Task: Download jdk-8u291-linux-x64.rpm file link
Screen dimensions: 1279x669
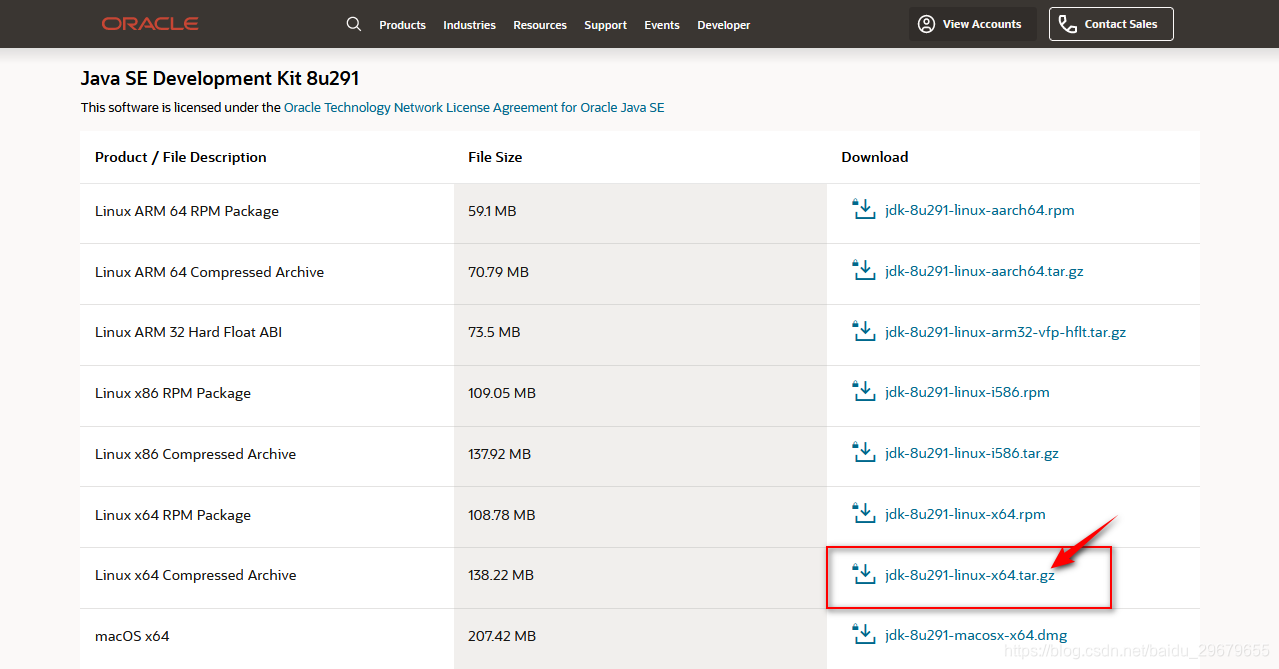Action: 965,514
